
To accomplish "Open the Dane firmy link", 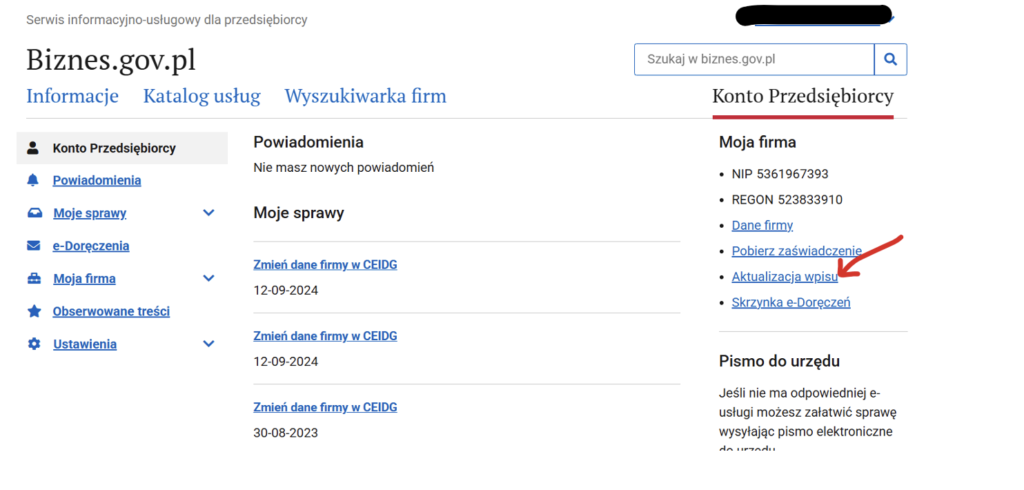I will 762,226.
